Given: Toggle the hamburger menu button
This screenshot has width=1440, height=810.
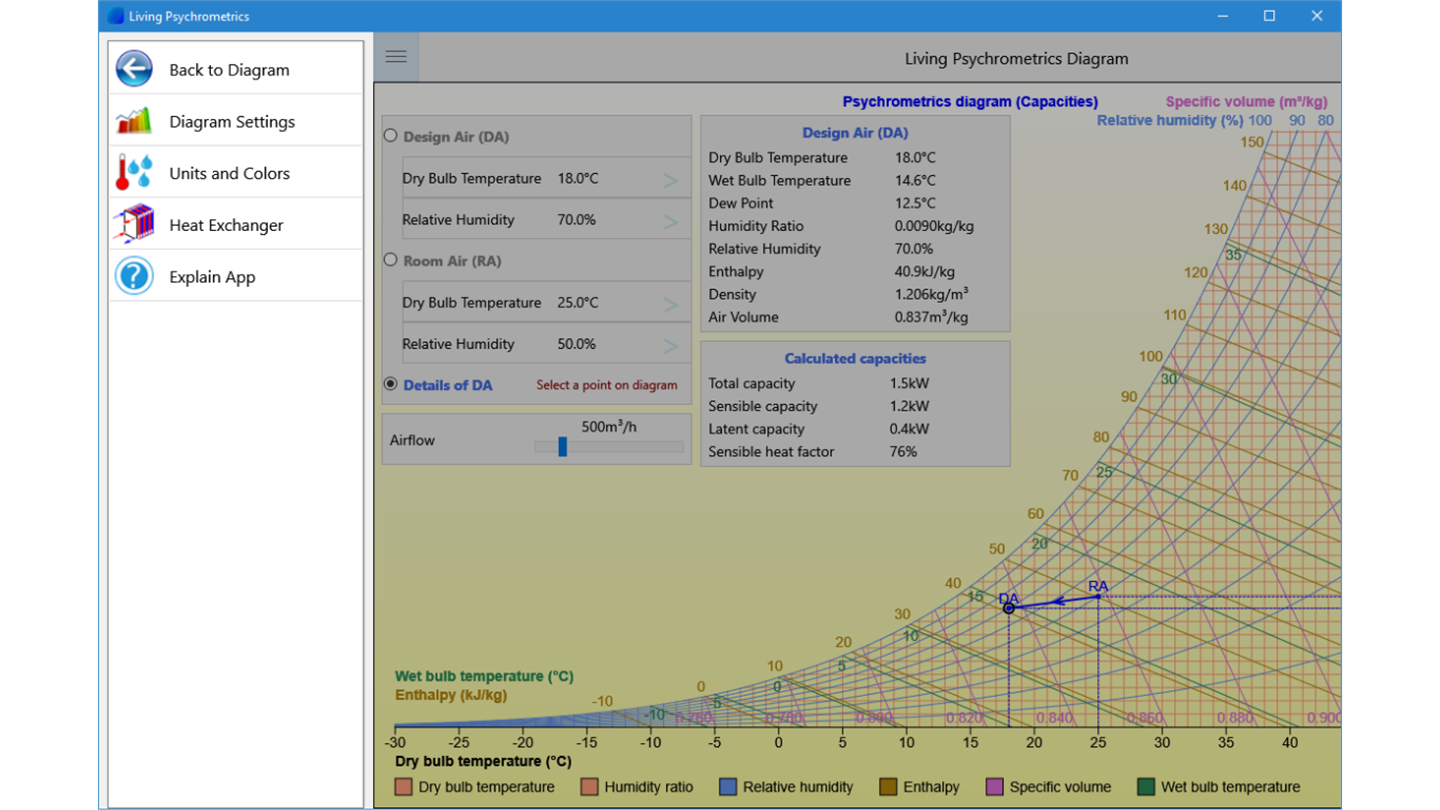Looking at the screenshot, I should coord(396,57).
